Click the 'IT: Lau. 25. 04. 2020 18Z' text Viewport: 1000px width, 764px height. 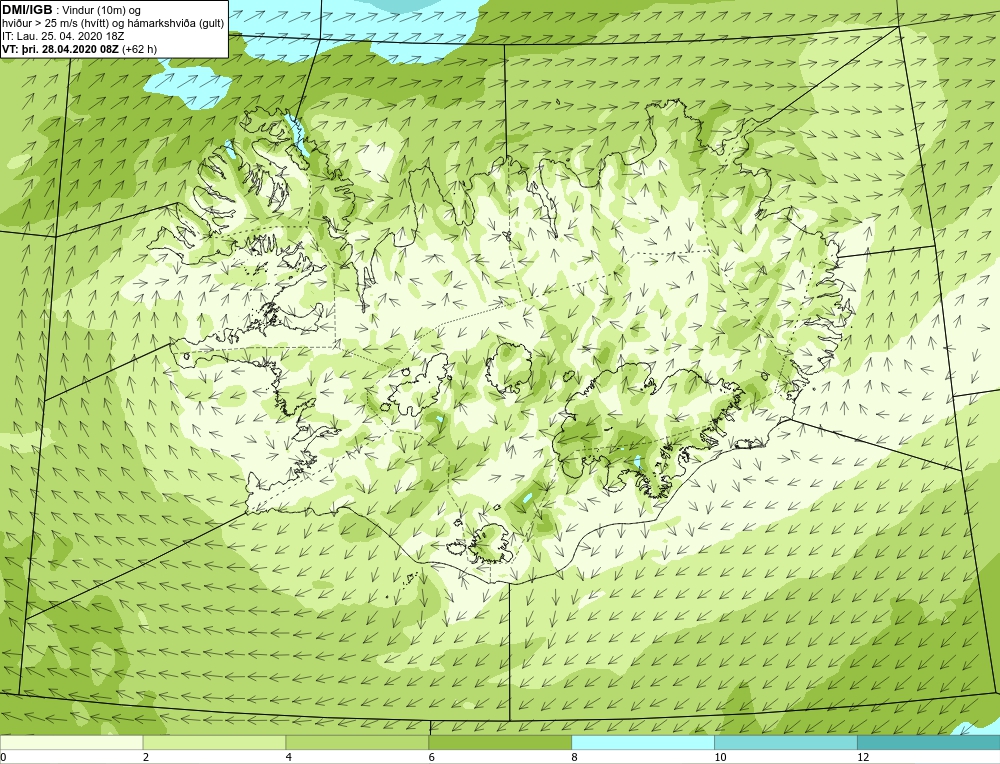click(63, 36)
